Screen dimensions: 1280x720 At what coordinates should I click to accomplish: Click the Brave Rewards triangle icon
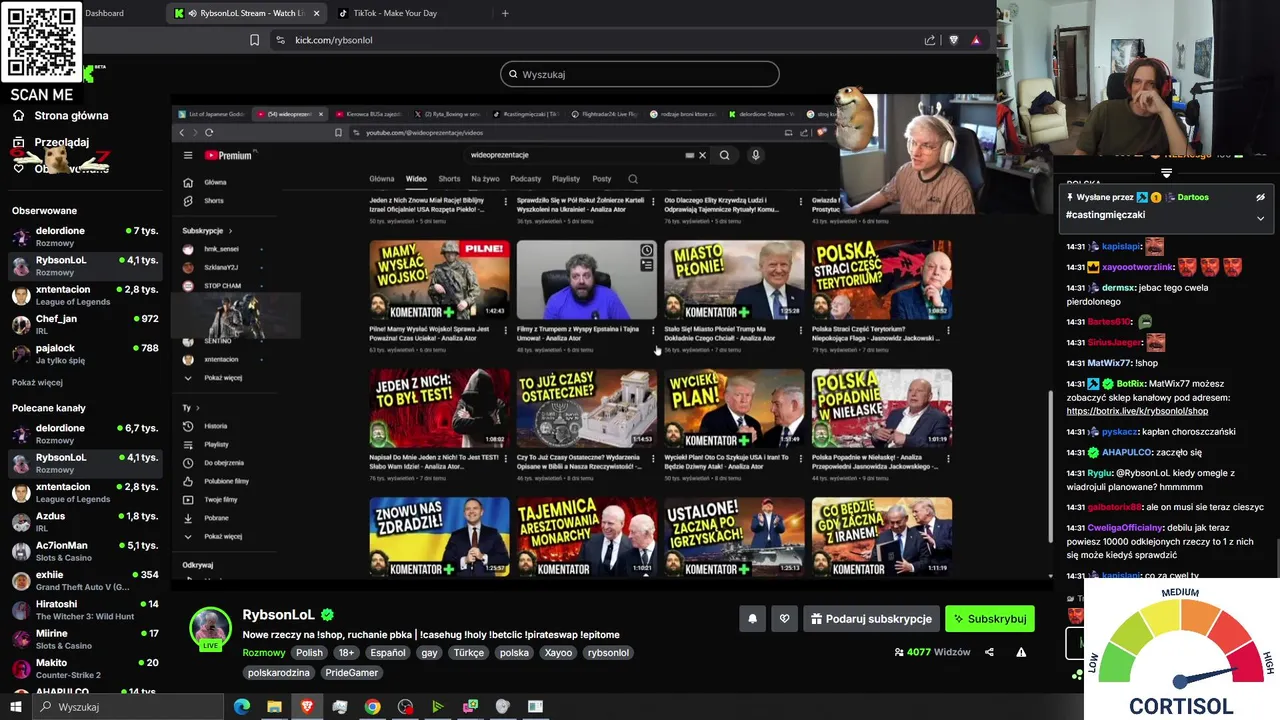pyautogui.click(x=976, y=40)
